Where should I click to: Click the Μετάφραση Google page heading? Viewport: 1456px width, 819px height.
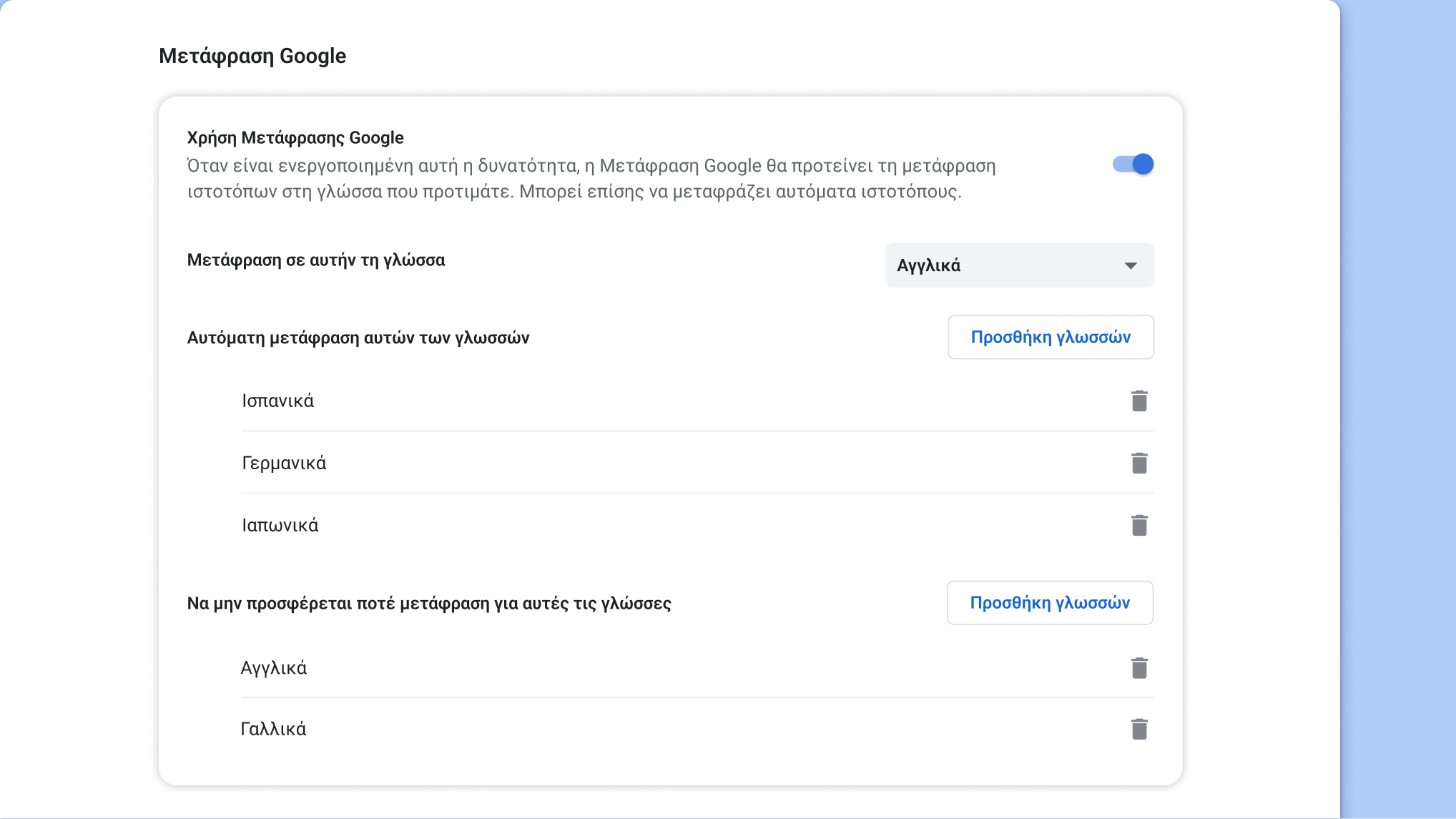coord(252,55)
